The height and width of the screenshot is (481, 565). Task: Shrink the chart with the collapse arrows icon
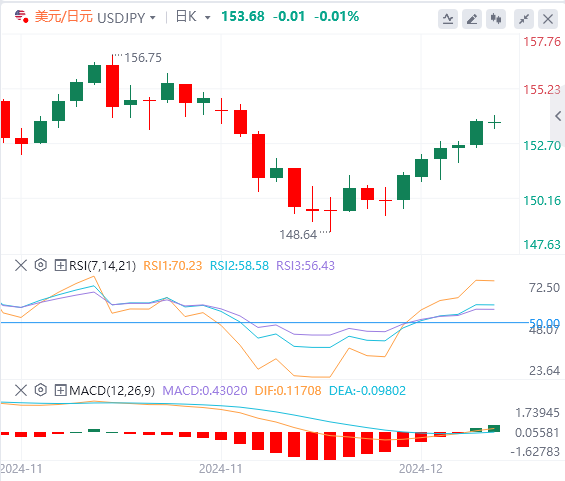(524, 19)
